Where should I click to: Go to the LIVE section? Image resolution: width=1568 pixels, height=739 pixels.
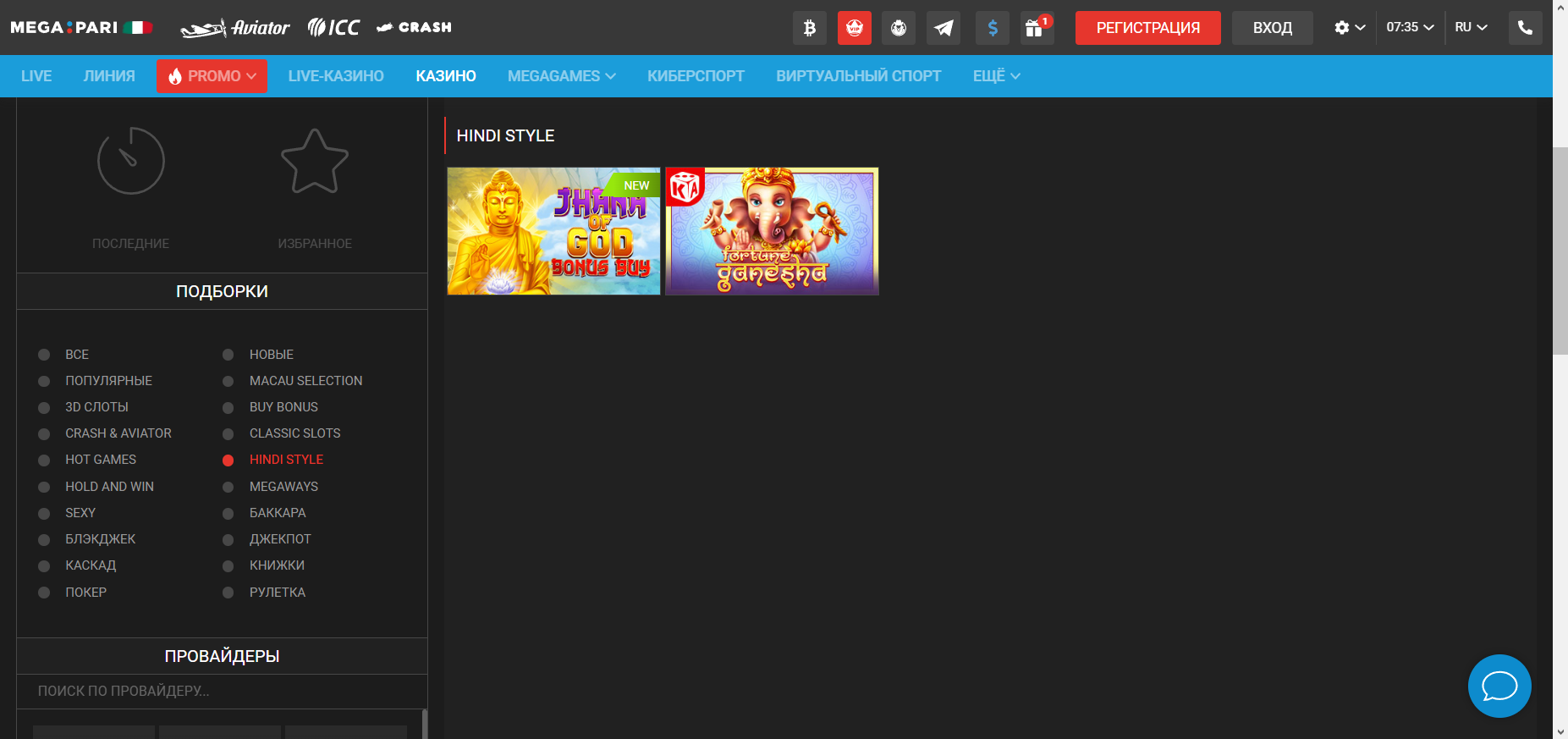[x=36, y=76]
